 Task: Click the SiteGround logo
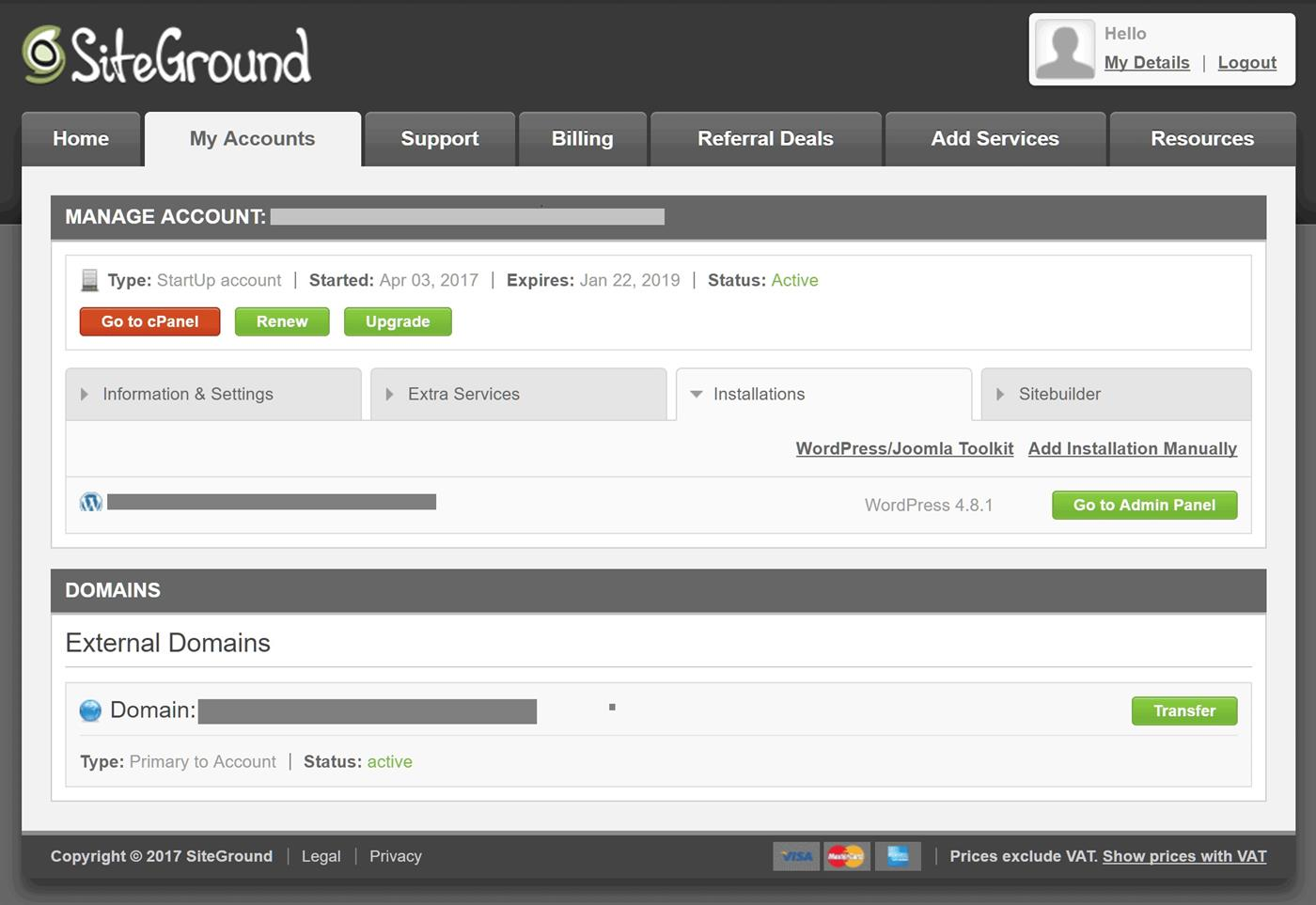166,55
